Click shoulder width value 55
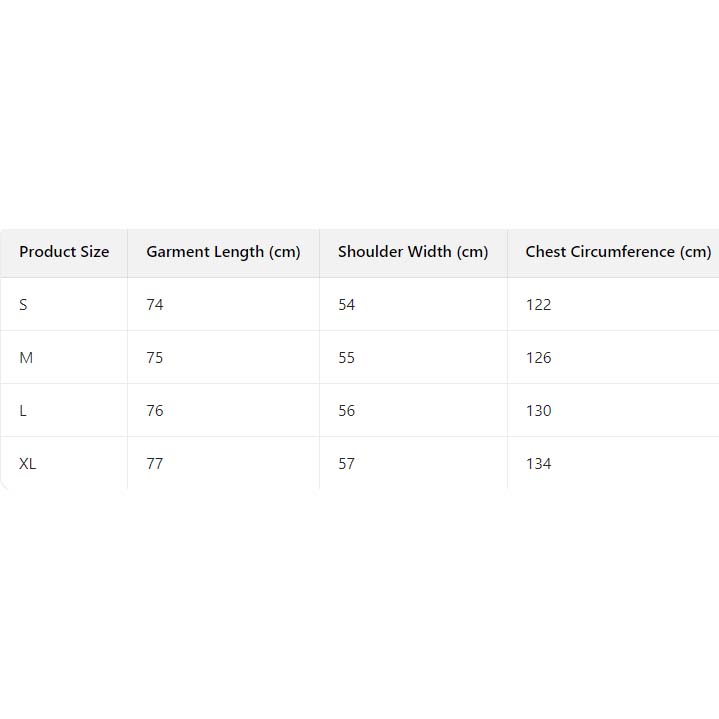The image size is (719, 719). click(347, 358)
